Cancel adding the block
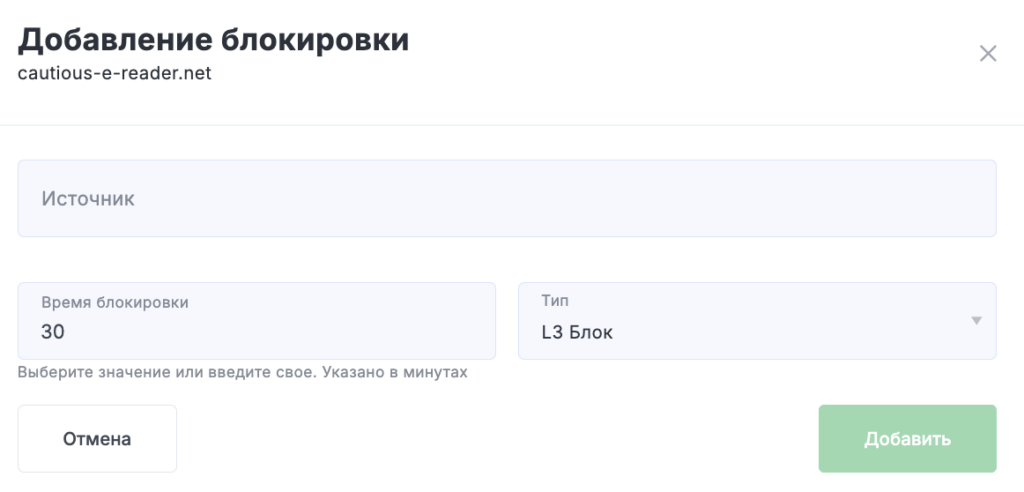Viewport: 1024px width, 492px height. [97, 438]
